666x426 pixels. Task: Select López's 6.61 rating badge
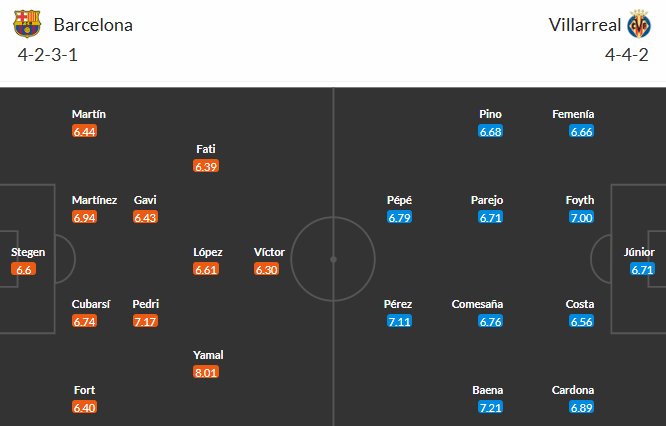[x=207, y=269]
